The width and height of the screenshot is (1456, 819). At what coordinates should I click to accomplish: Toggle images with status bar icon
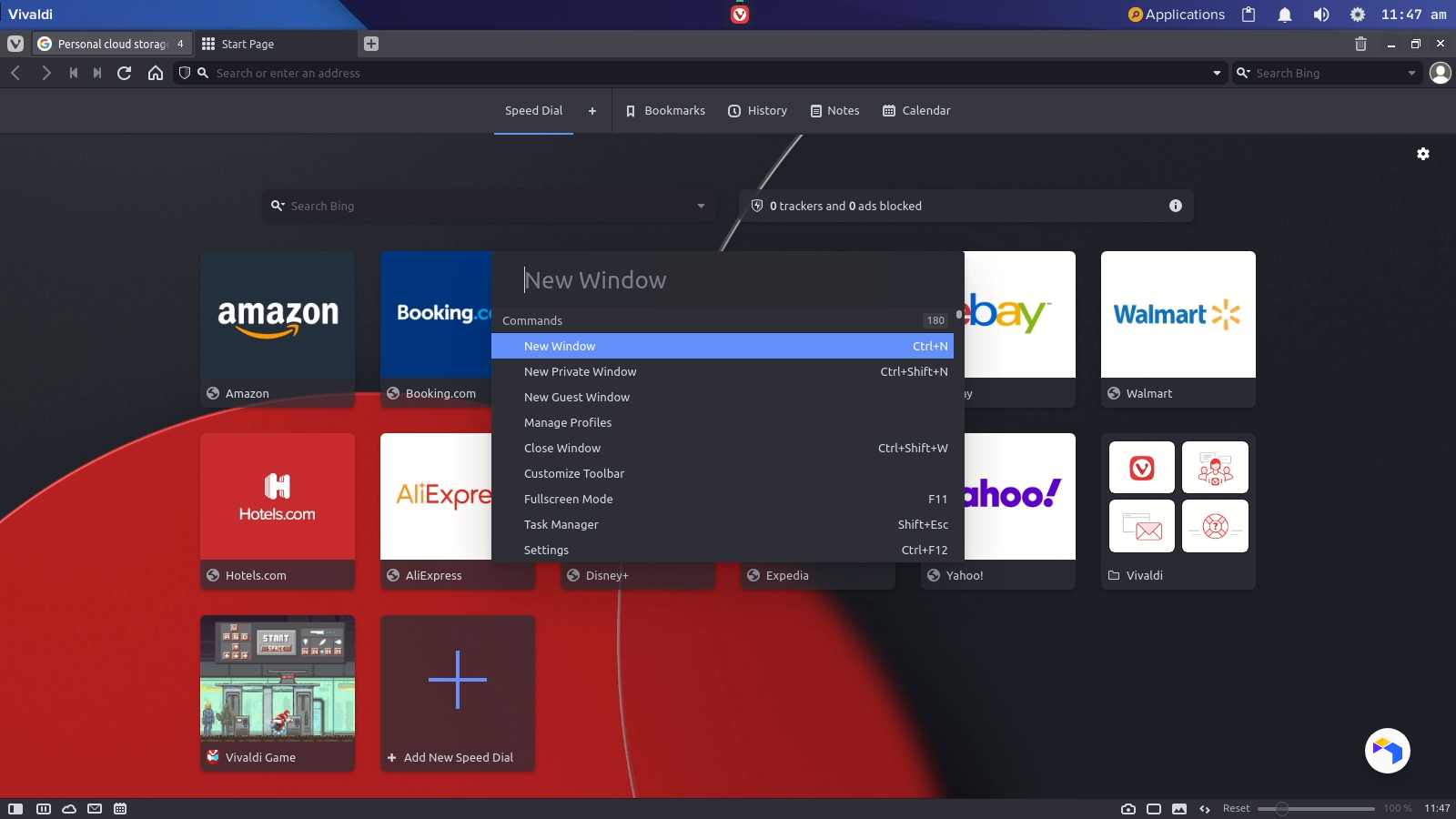click(x=1179, y=809)
